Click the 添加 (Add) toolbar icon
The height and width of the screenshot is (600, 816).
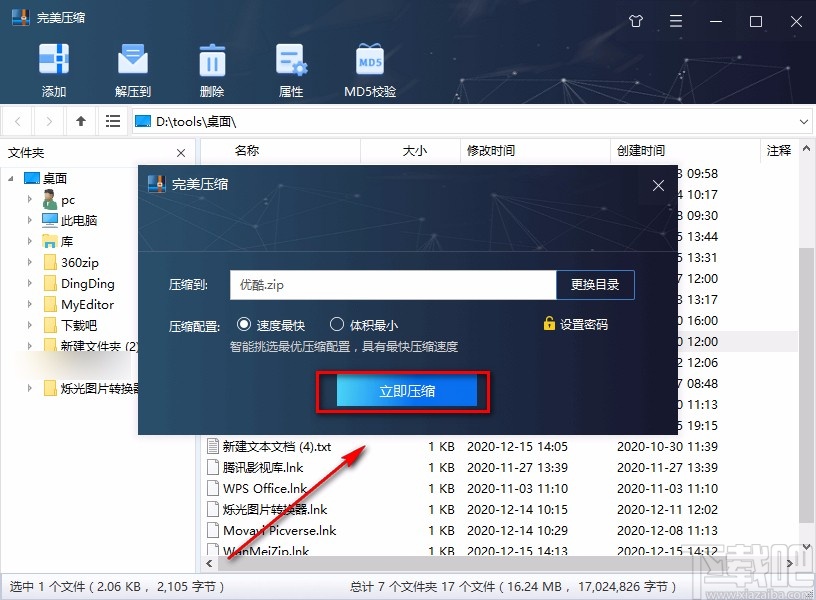pos(54,59)
